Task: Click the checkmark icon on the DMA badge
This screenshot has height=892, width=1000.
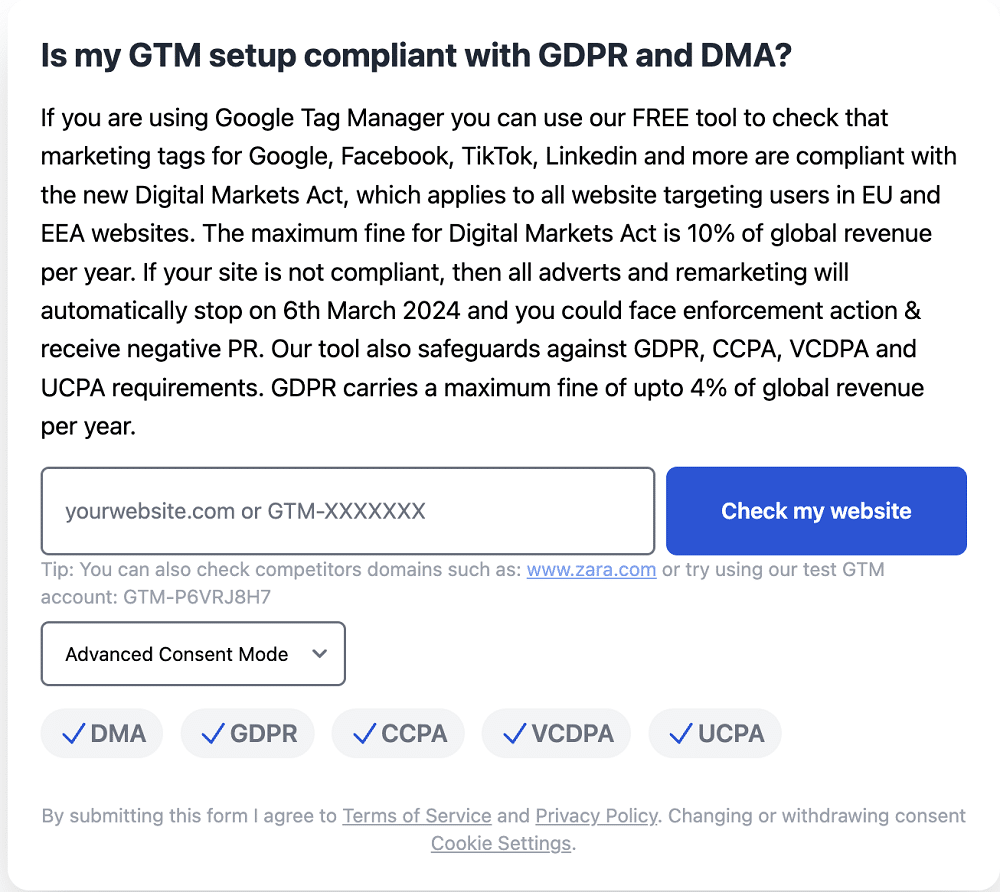Action: pos(72,733)
